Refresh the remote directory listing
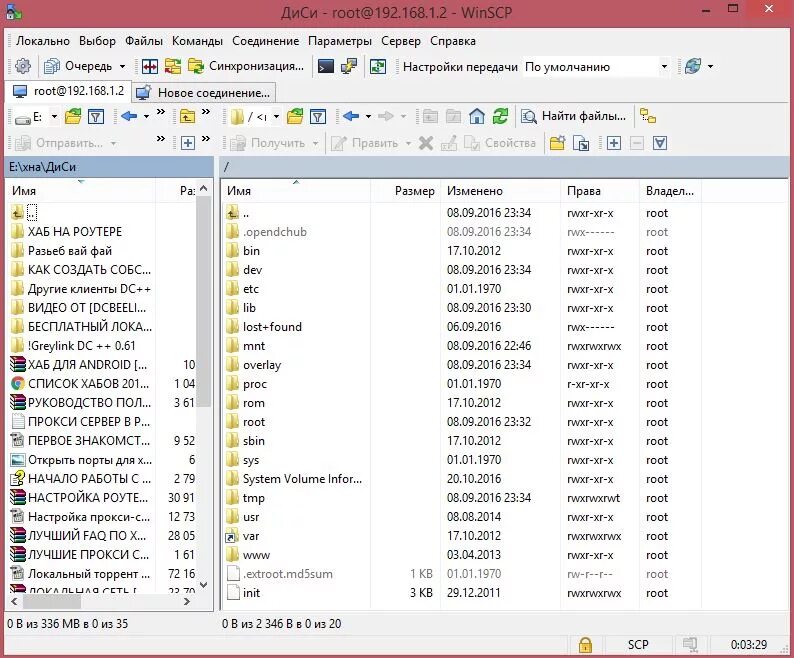Image resolution: width=794 pixels, height=658 pixels. click(500, 117)
